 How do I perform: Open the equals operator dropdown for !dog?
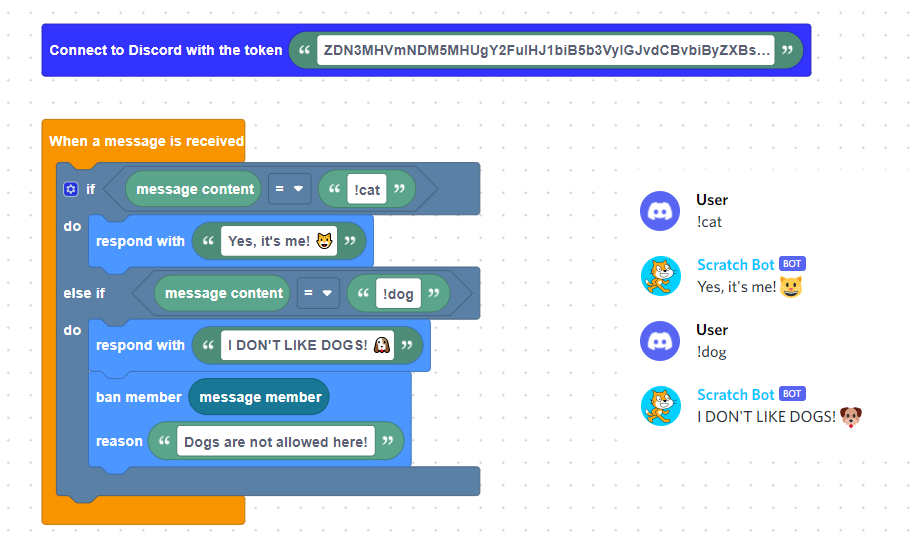pyautogui.click(x=318, y=293)
